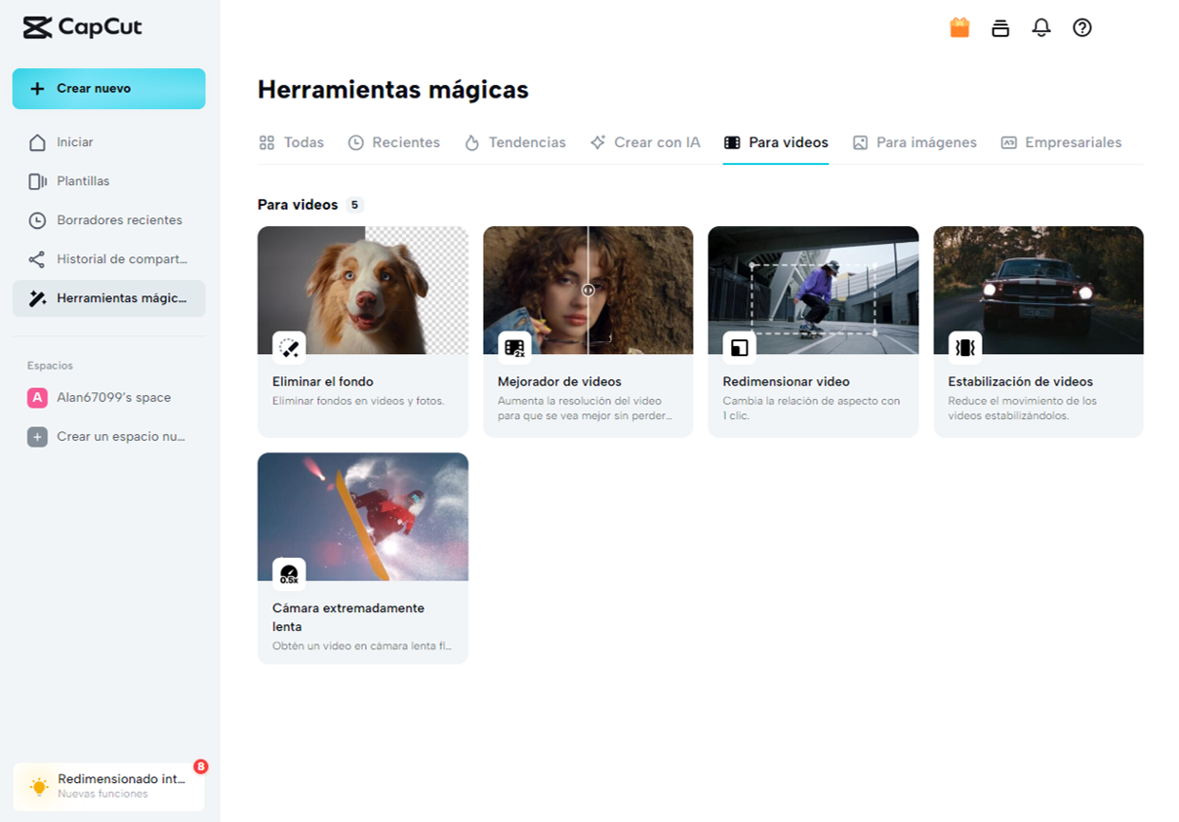Go to Iniciar in sidebar
This screenshot has height=822, width=1179.
tap(109, 142)
